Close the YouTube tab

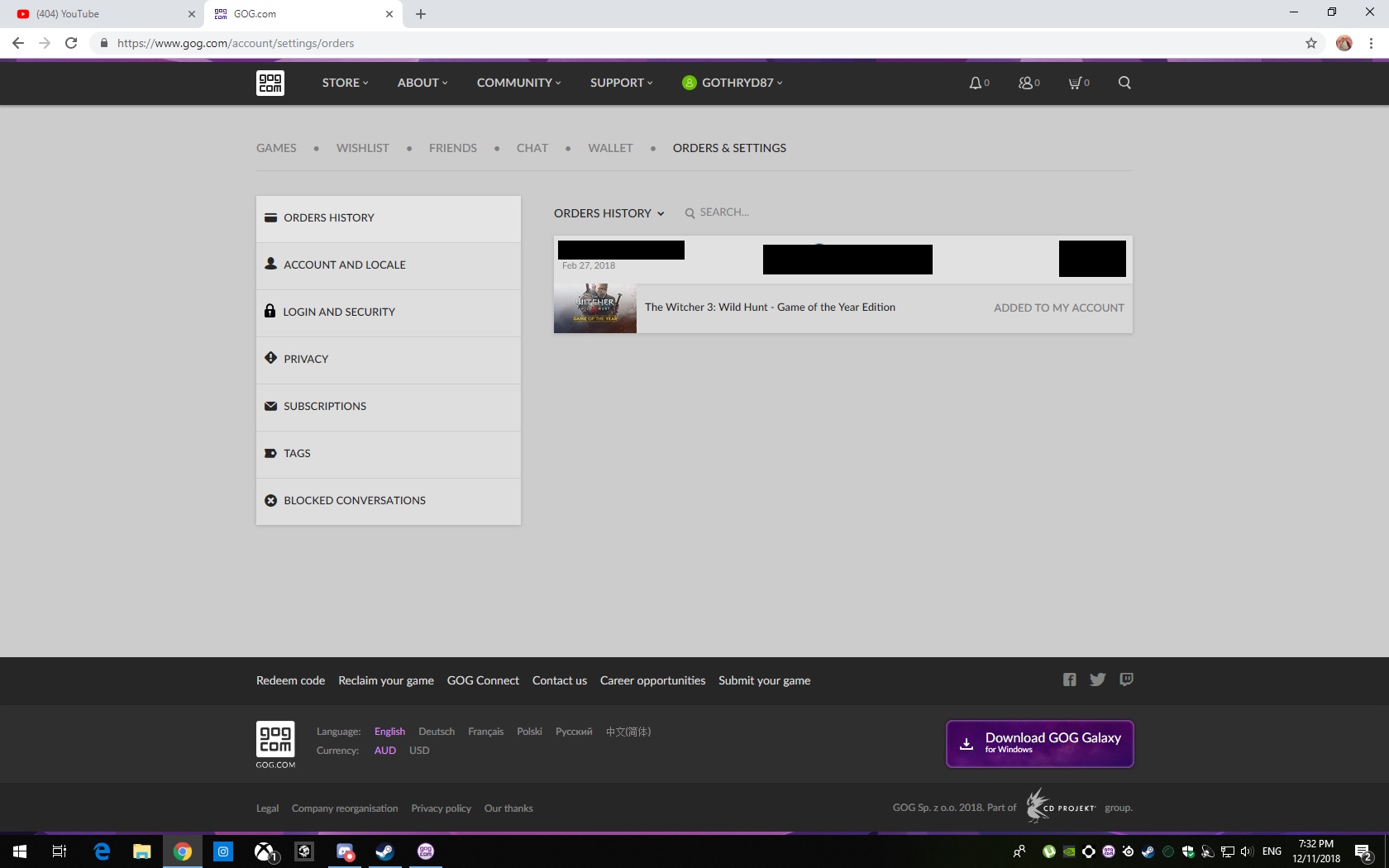coord(192,14)
